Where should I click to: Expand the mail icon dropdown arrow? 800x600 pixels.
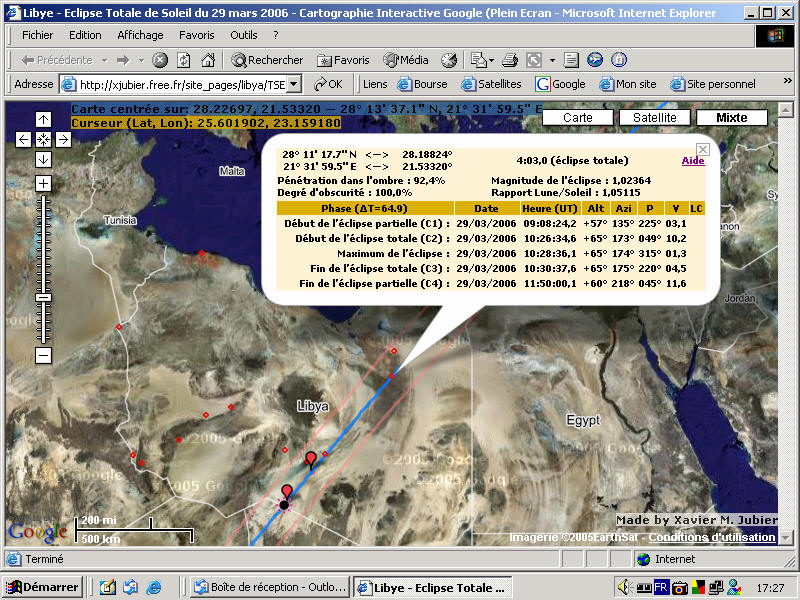491,60
